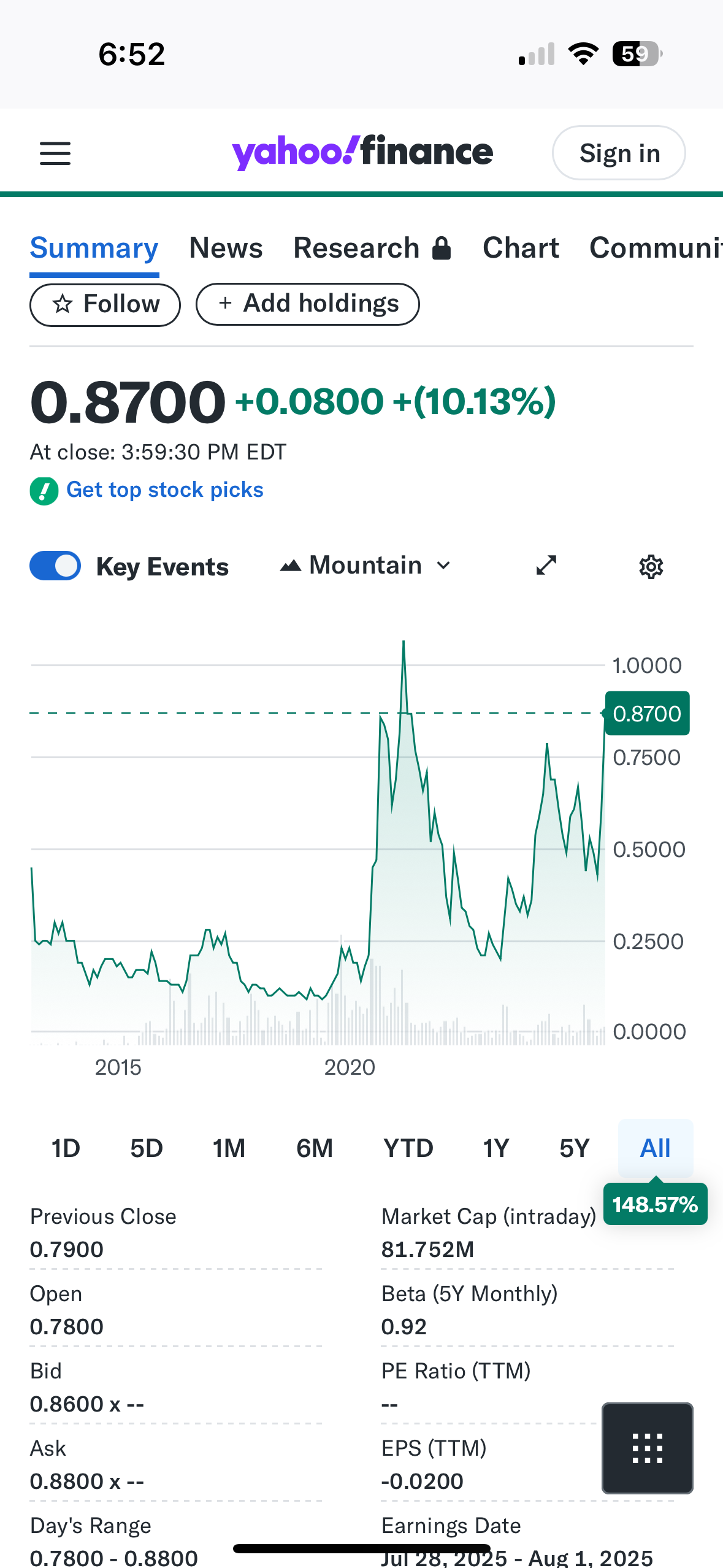Image resolution: width=723 pixels, height=1568 pixels.
Task: Tap the cellular signal bars icon
Action: click(537, 54)
